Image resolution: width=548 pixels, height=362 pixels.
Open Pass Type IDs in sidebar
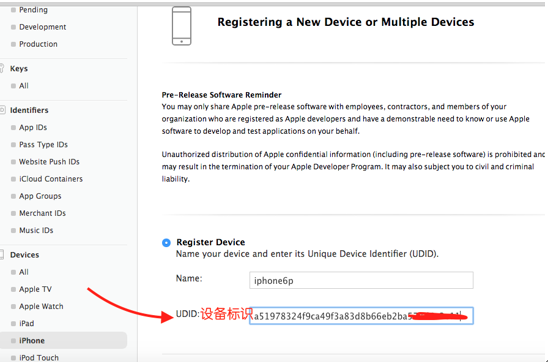[x=43, y=144]
